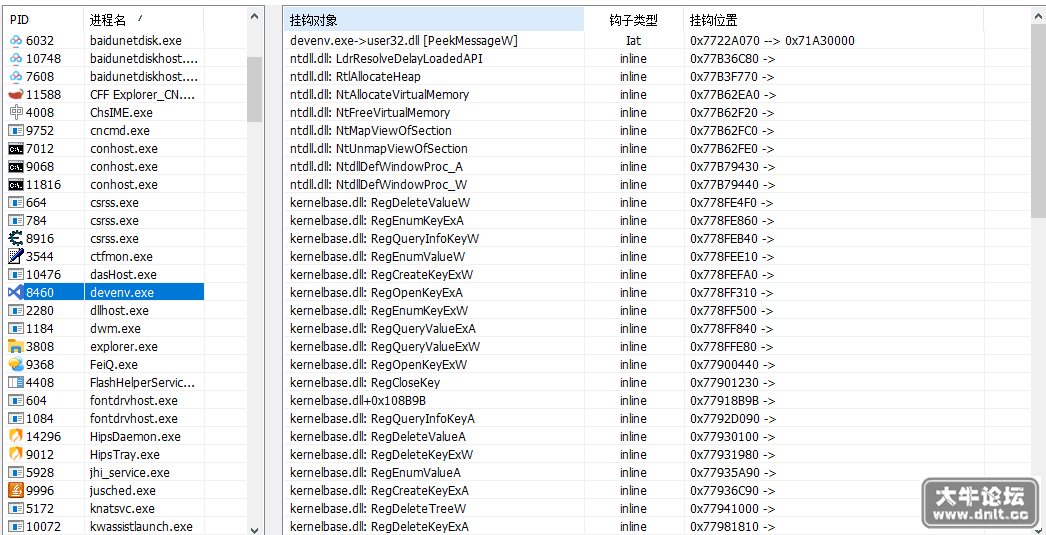Image resolution: width=1046 pixels, height=535 pixels.
Task: Click the process list scrollbar thumb
Action: tap(254, 89)
